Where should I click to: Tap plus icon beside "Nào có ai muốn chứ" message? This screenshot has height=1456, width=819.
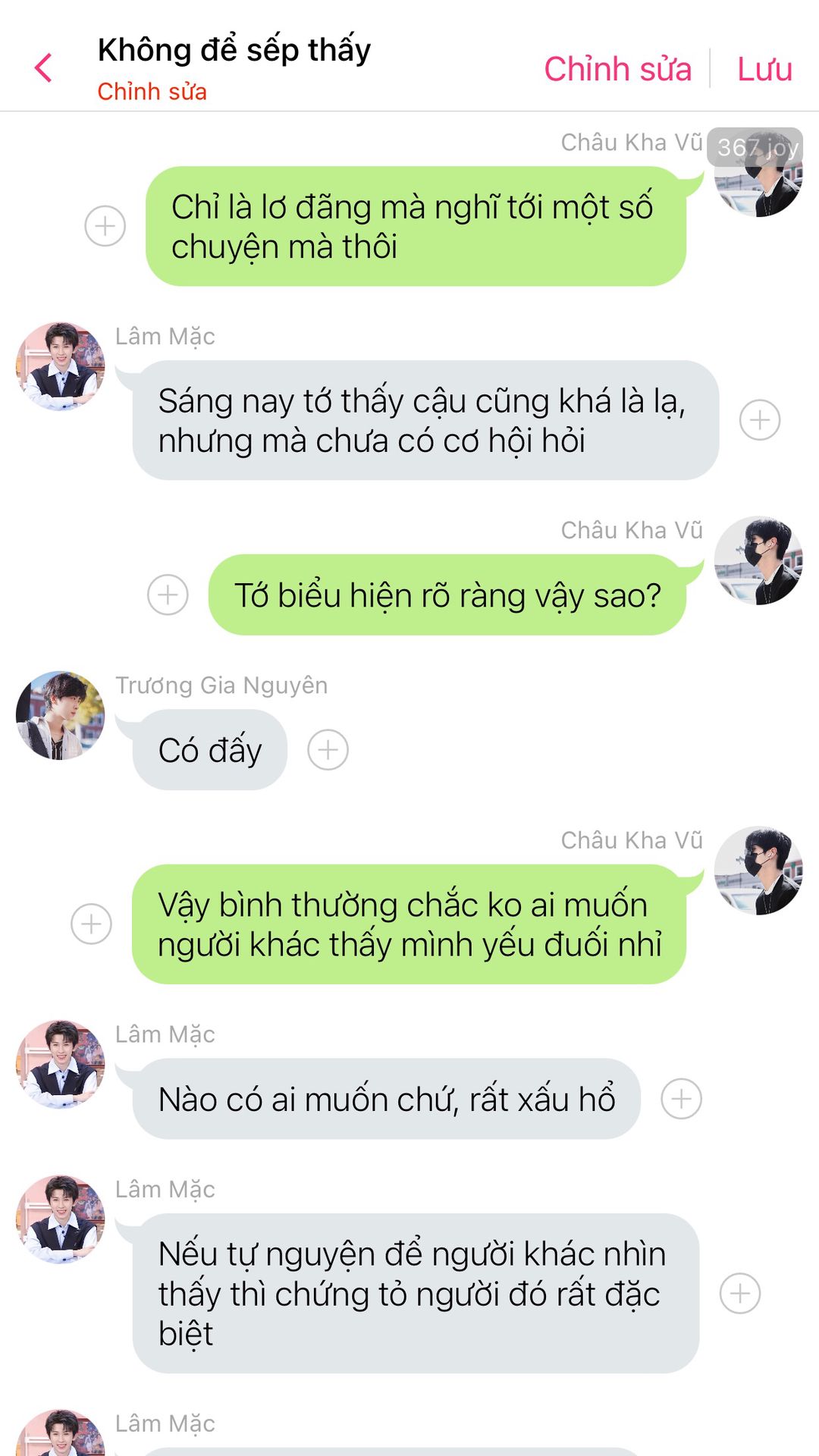(x=682, y=1099)
